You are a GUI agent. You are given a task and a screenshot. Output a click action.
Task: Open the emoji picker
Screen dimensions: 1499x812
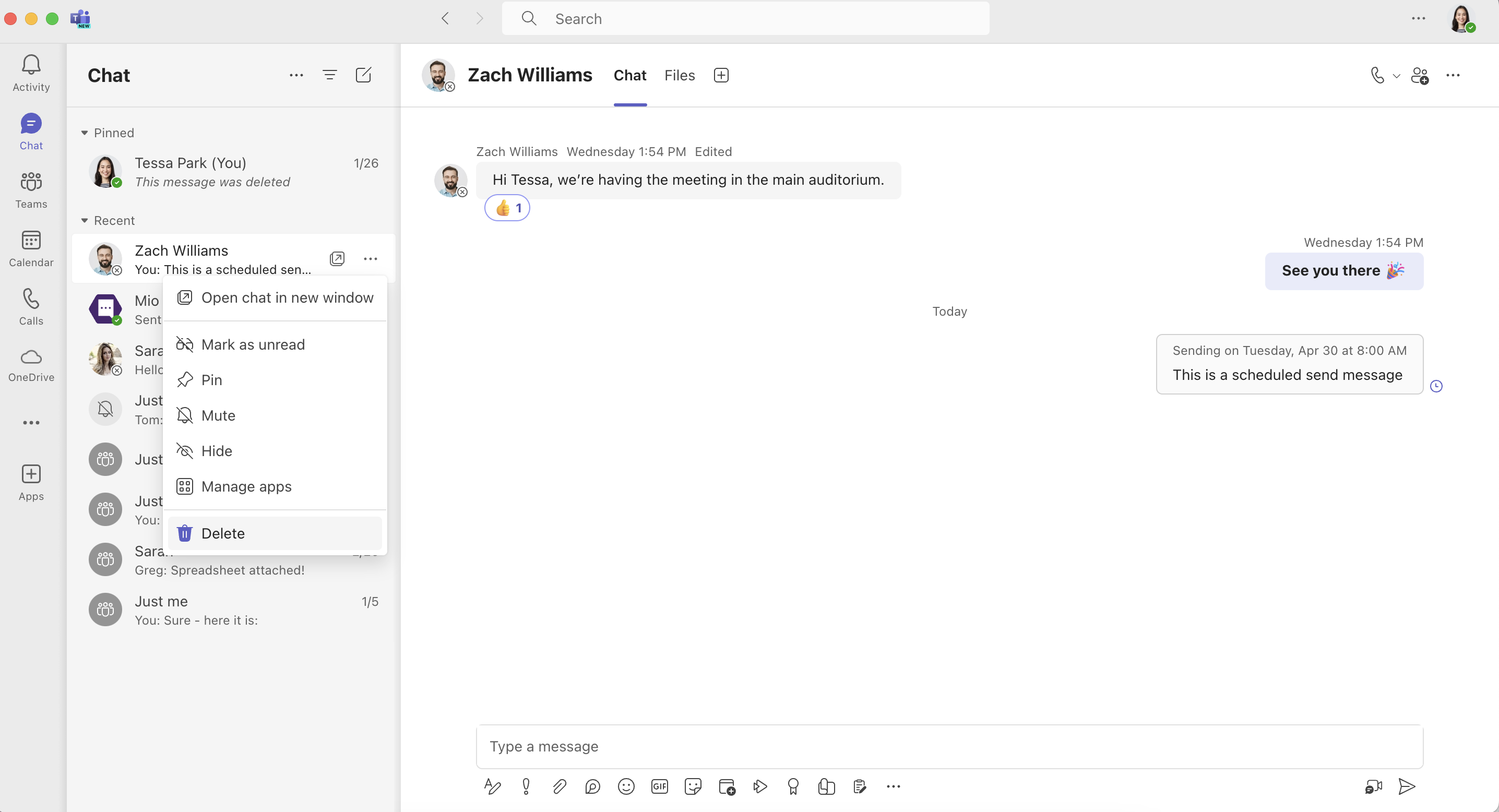point(626,786)
